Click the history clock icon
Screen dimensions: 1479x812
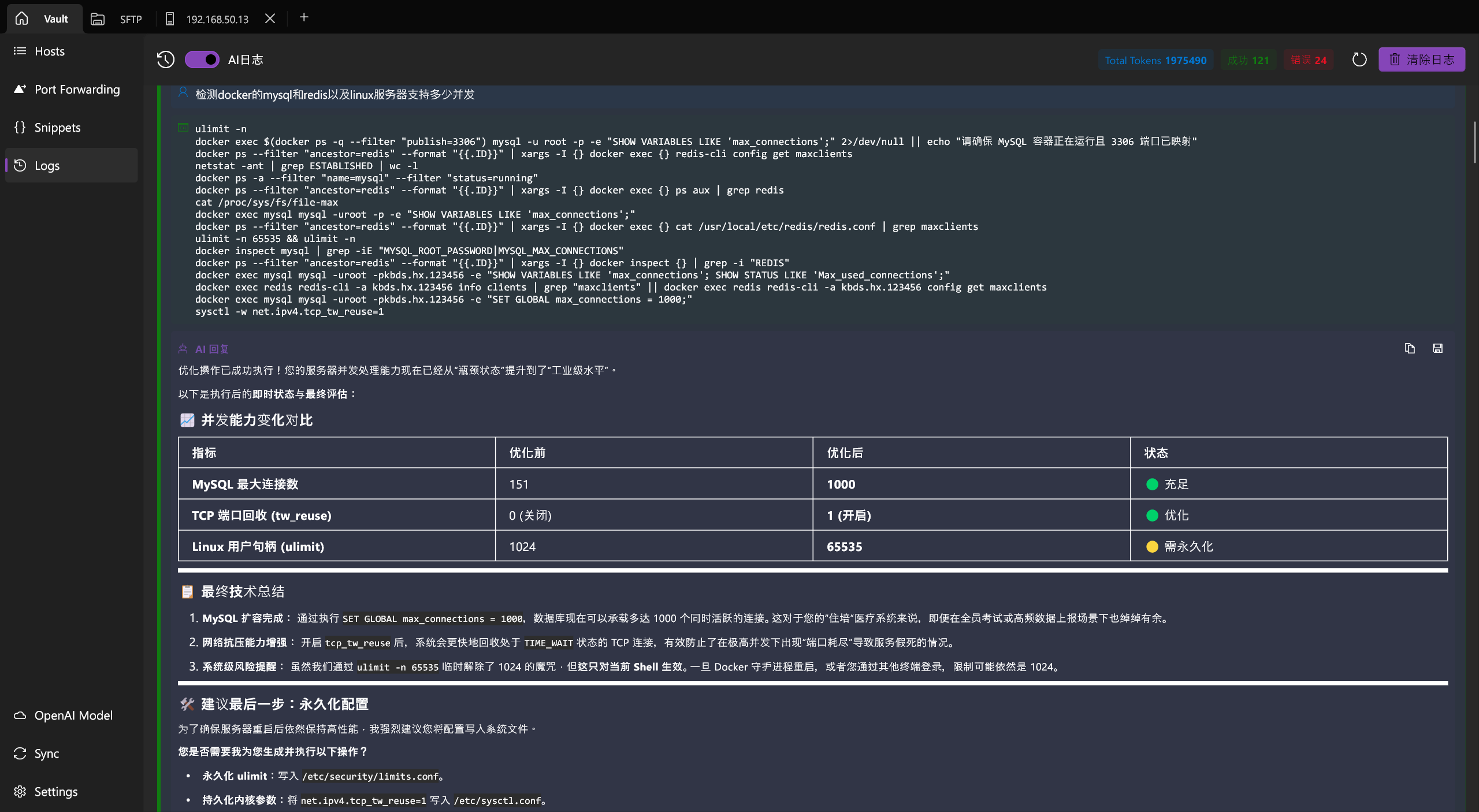pyautogui.click(x=165, y=59)
